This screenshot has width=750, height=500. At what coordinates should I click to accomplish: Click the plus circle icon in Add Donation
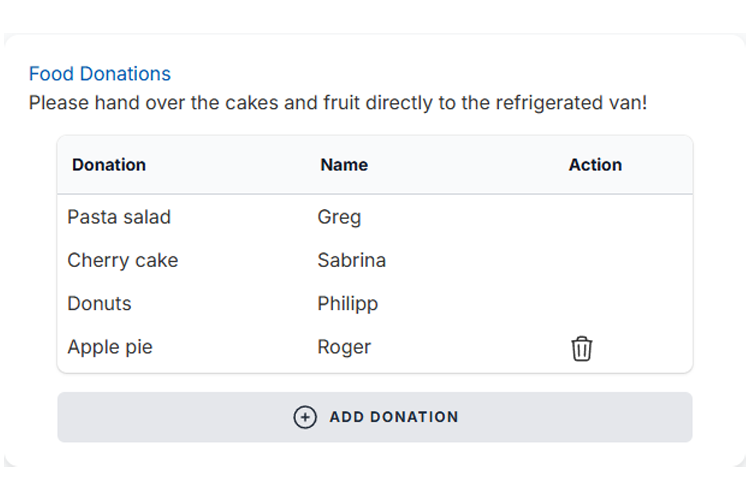tap(305, 417)
